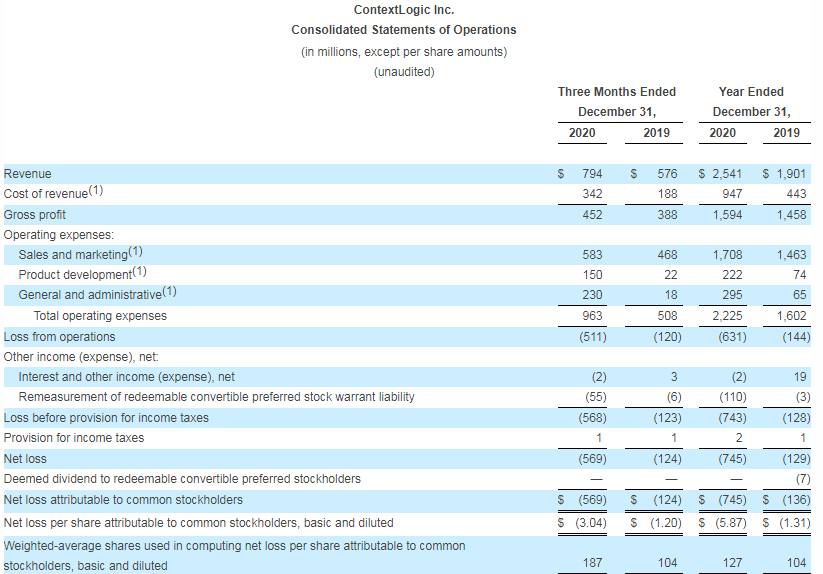This screenshot has height=574, width=823.
Task: Click the Product development value 150
Action: [592, 274]
